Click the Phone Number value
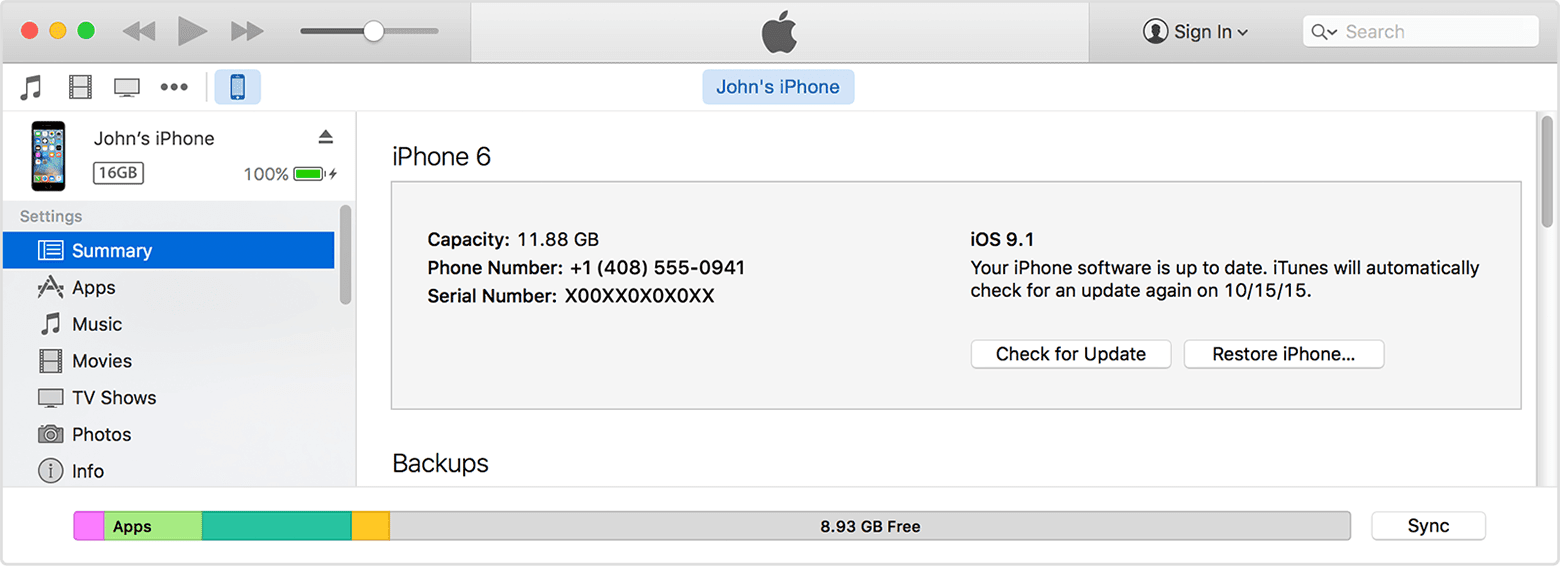The height and width of the screenshot is (566, 1560). click(657, 268)
